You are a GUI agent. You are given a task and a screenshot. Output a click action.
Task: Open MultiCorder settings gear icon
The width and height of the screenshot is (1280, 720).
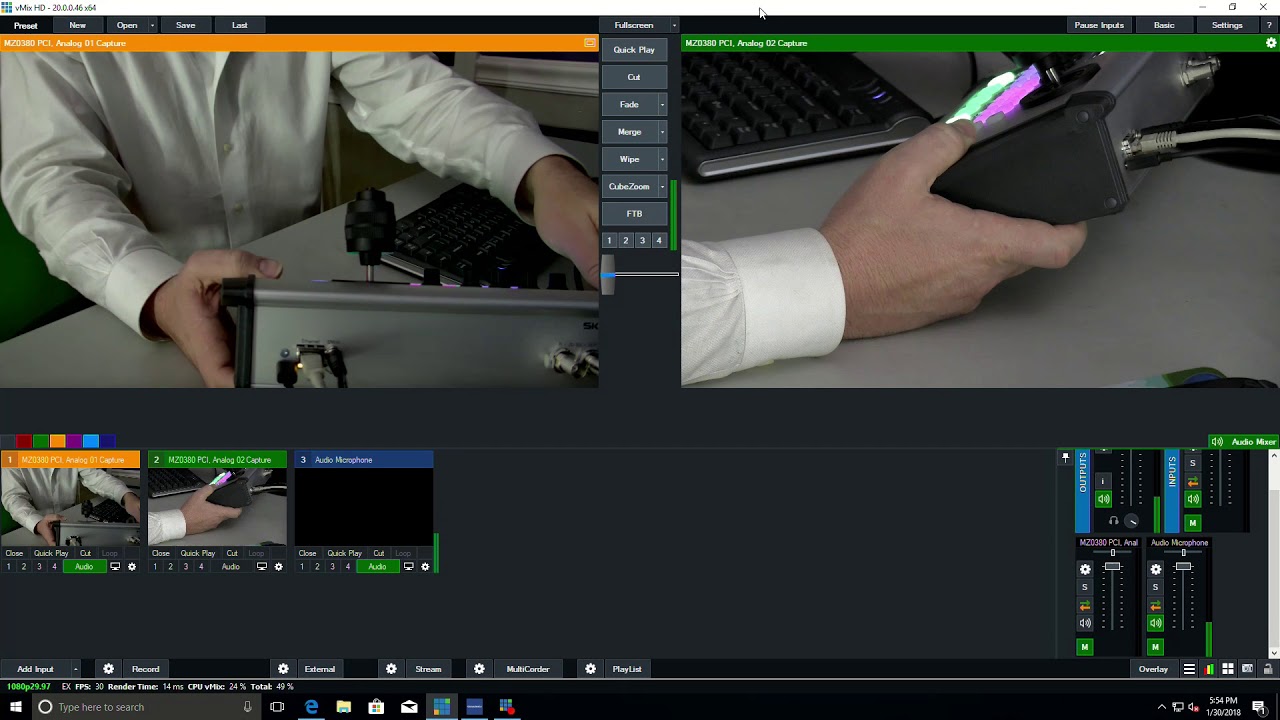(479, 669)
